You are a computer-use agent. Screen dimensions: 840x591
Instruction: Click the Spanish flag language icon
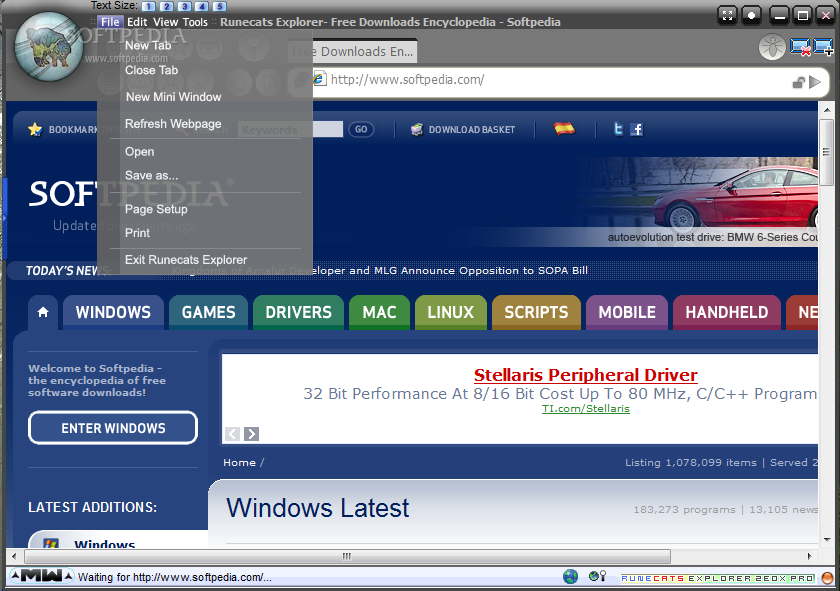click(x=564, y=129)
